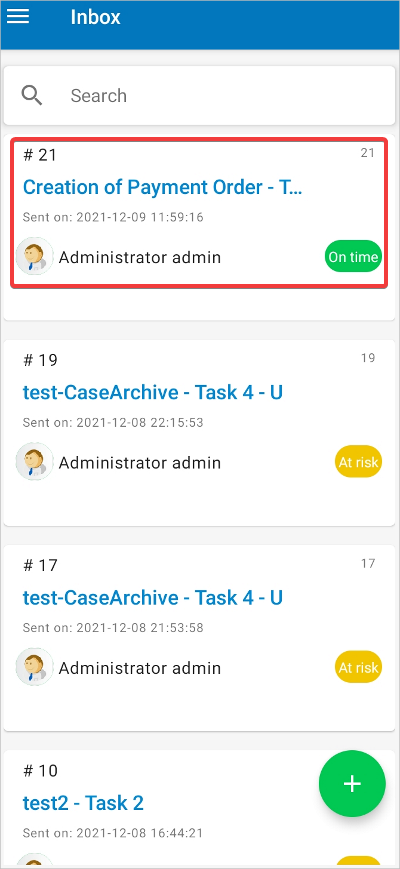Click the green plus floating button

point(352,783)
